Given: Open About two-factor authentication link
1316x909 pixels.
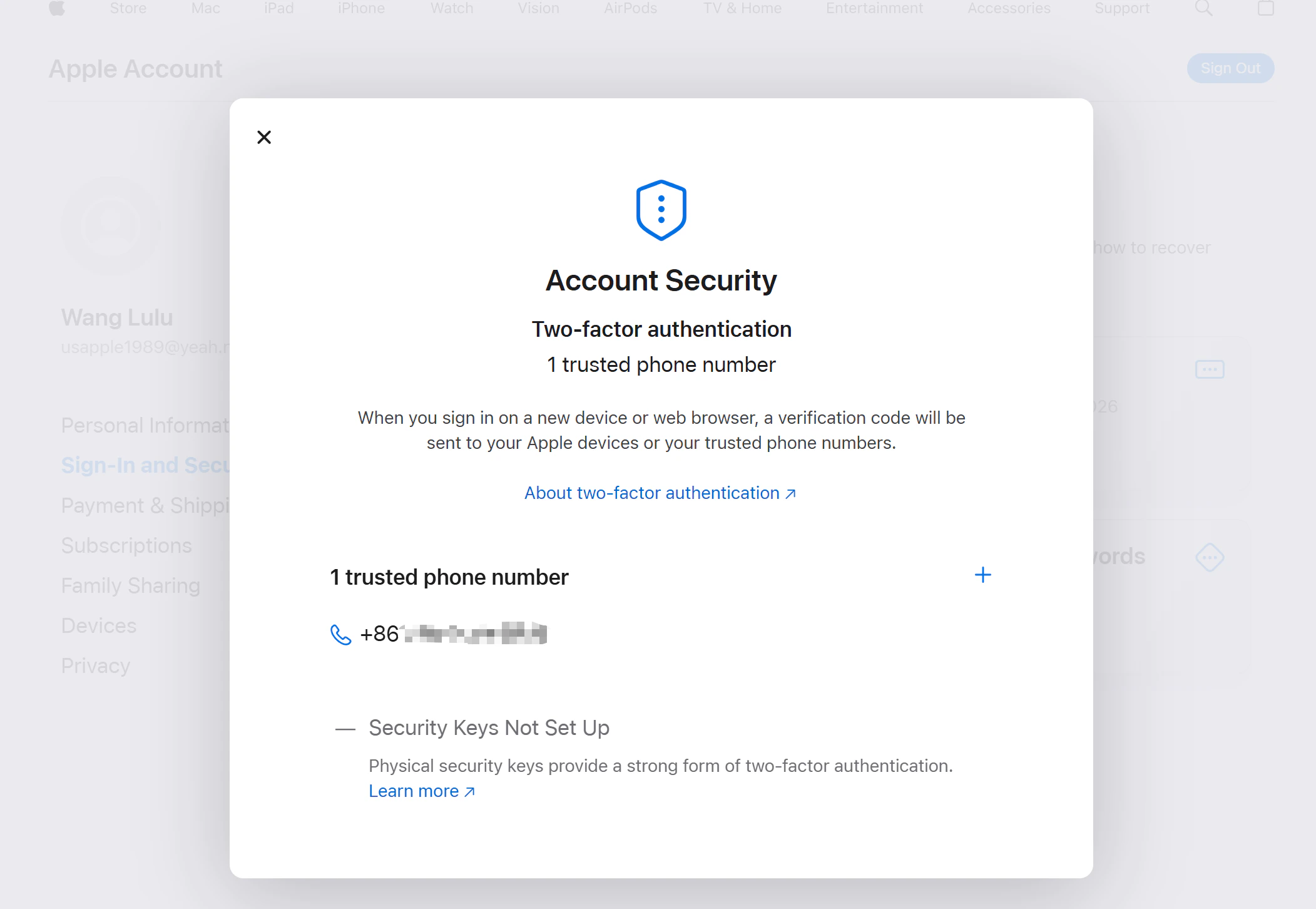Looking at the screenshot, I should tap(659, 493).
